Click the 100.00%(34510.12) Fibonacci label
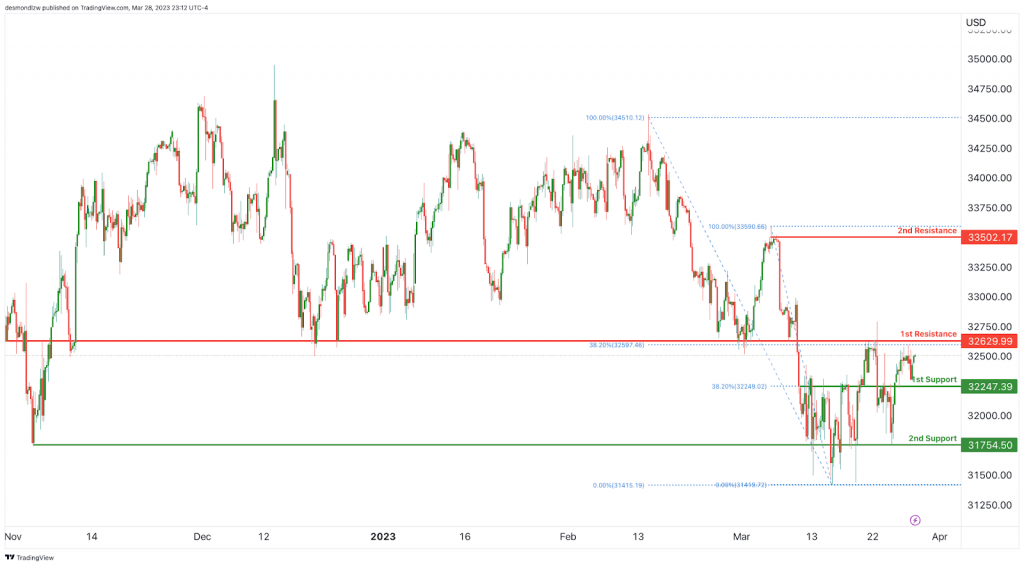The width and height of the screenshot is (1024, 566). click(615, 118)
